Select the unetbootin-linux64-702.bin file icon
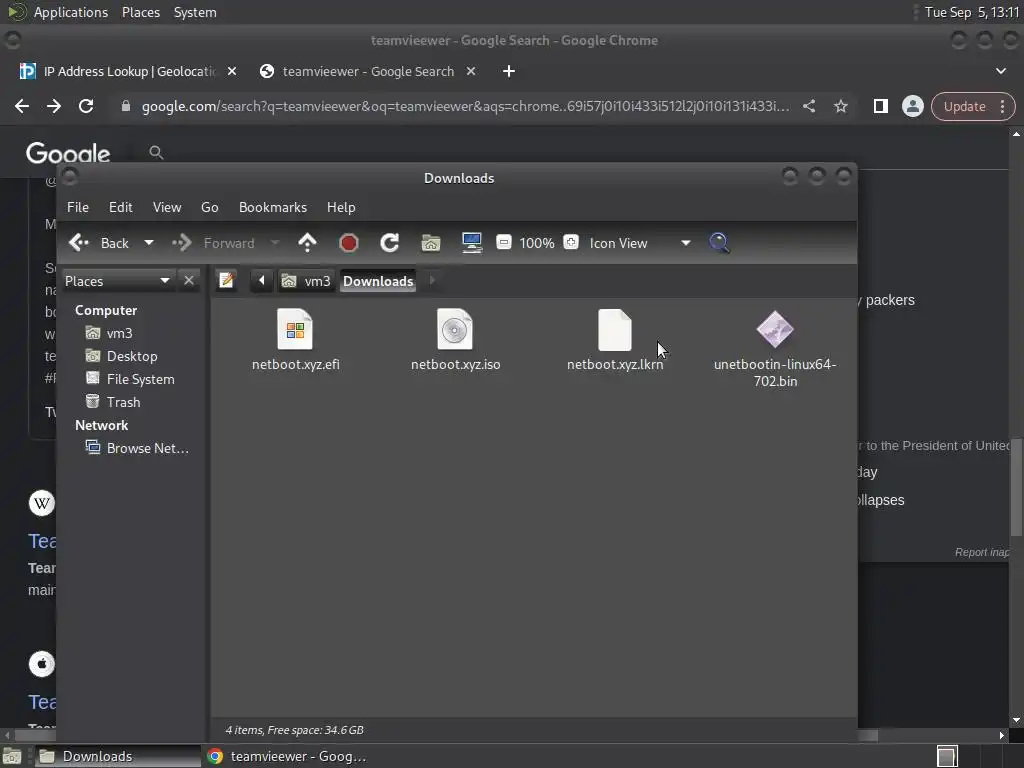The image size is (1024, 768). (x=775, y=330)
